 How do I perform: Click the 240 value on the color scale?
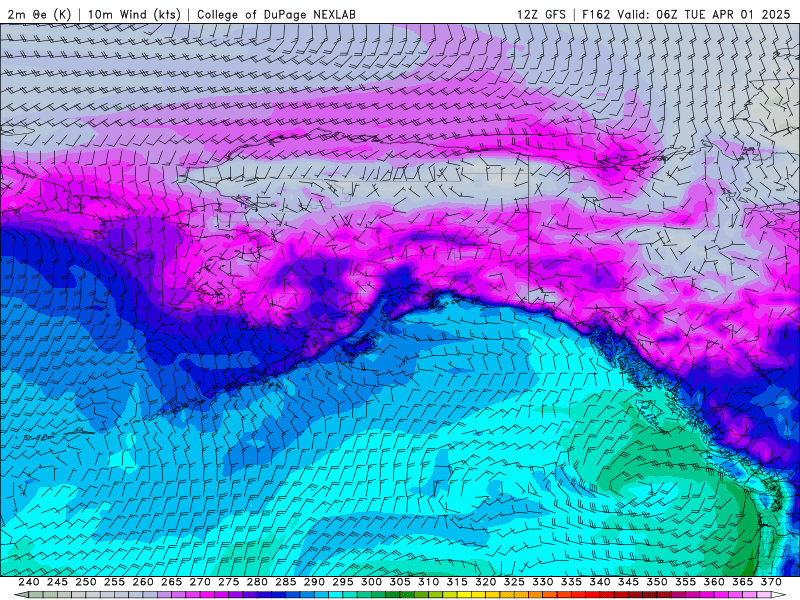pos(29,582)
